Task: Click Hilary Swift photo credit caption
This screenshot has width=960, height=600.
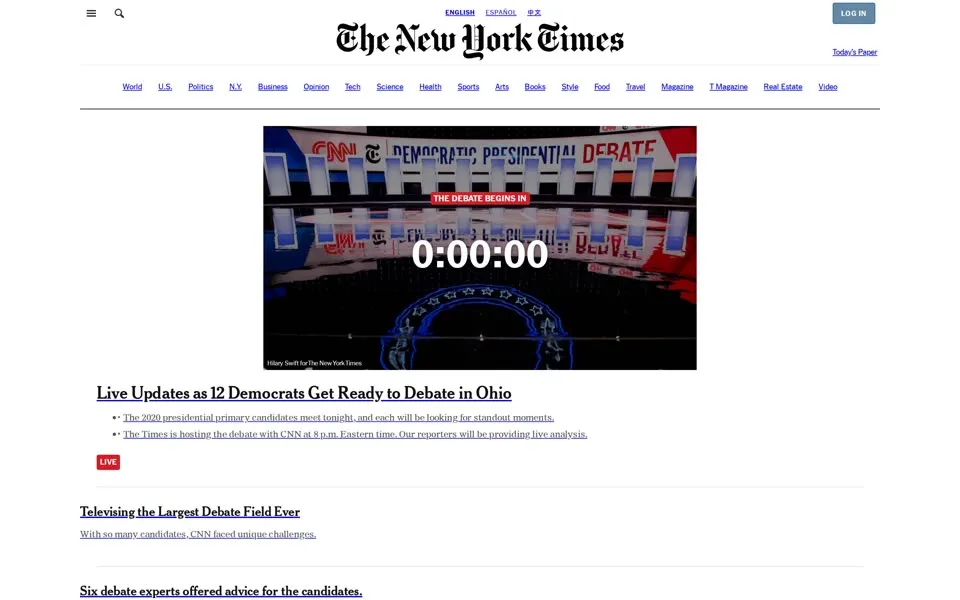Action: point(315,363)
